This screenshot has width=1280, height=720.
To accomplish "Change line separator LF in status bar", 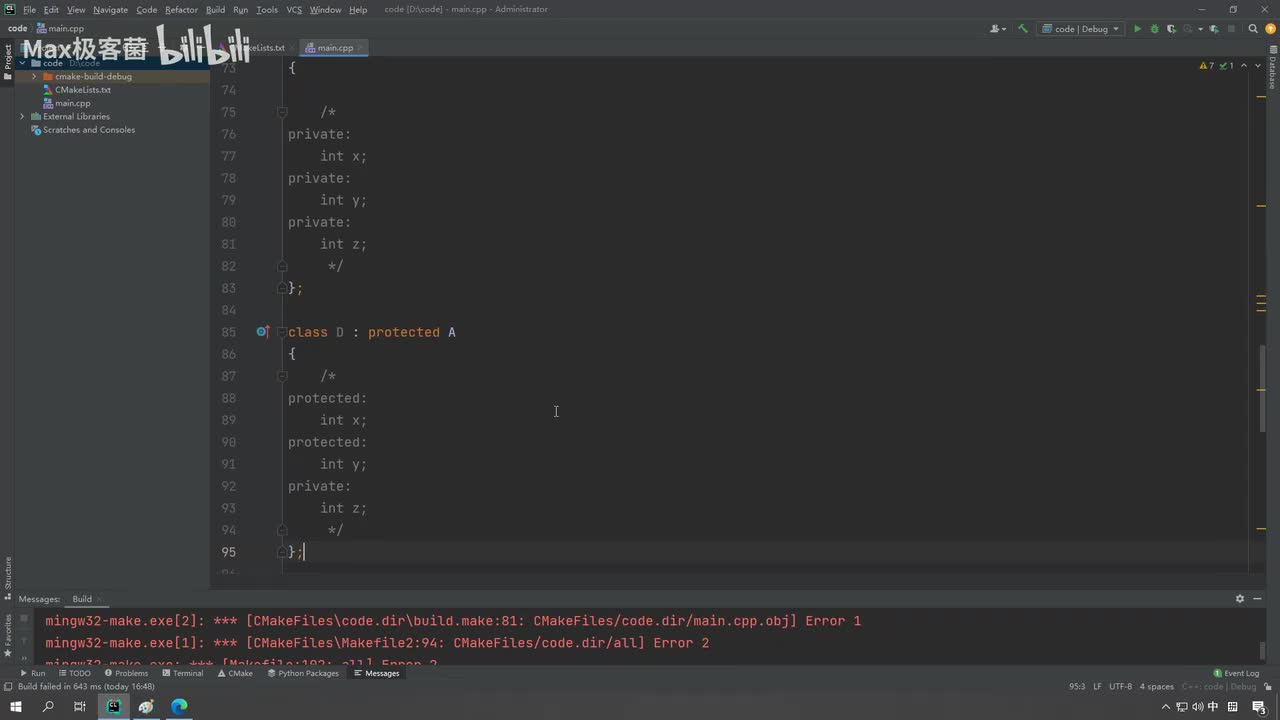I will 1097,687.
